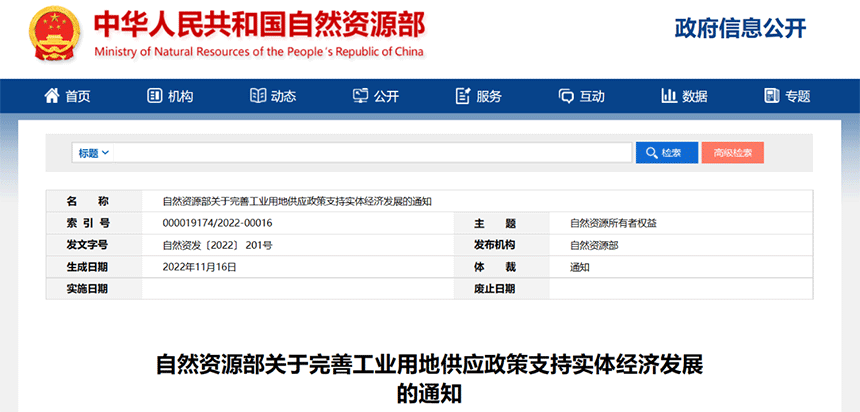
Task: Click the search keyword input field
Action: click(372, 153)
